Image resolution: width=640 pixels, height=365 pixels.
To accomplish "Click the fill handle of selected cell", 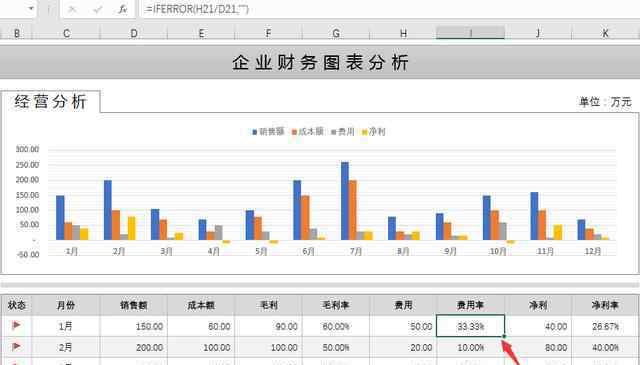I will click(x=504, y=336).
